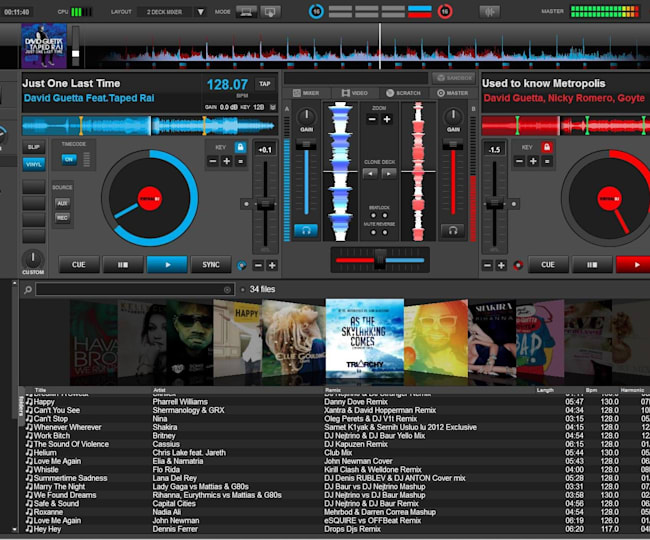
Task: Click left deck SYNC button
Action: (211, 264)
